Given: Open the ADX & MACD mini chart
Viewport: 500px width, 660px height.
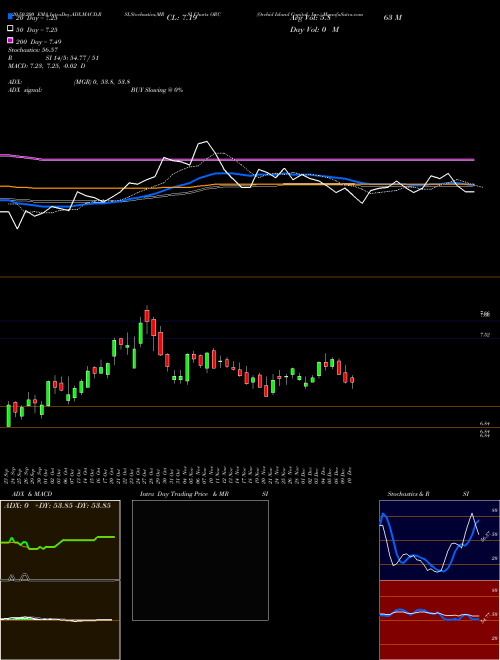Looking at the screenshot, I should (60, 580).
